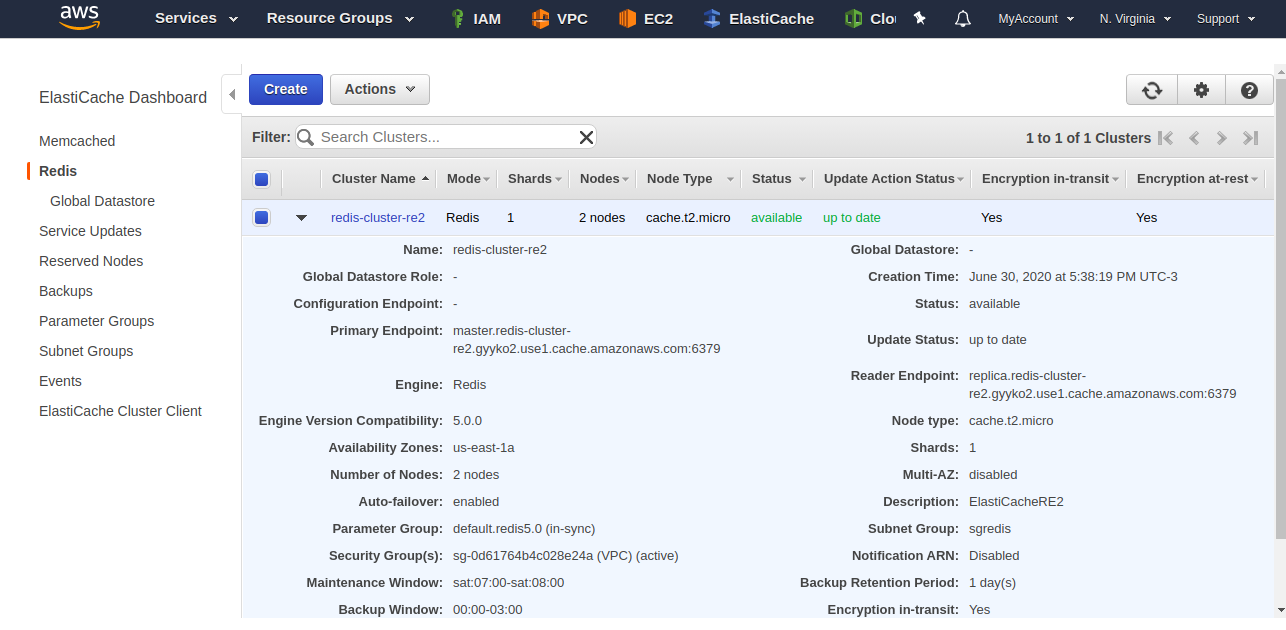The width and height of the screenshot is (1286, 630).
Task: Click the Create button
Action: pos(286,89)
